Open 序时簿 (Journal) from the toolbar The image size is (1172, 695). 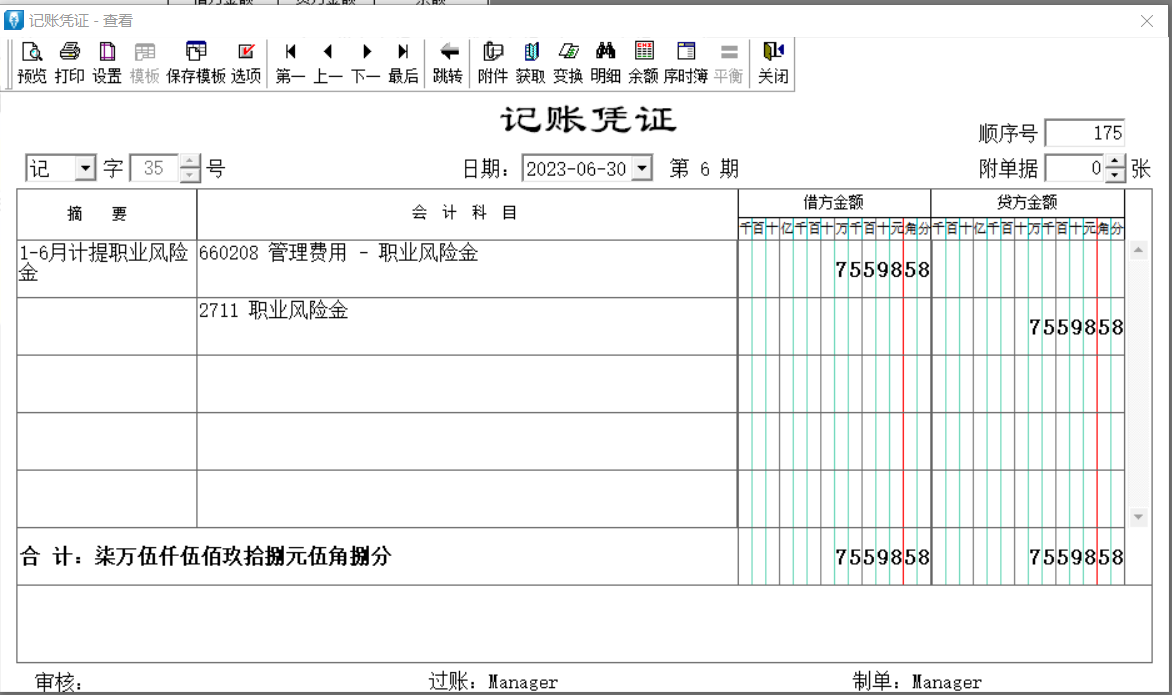click(686, 62)
